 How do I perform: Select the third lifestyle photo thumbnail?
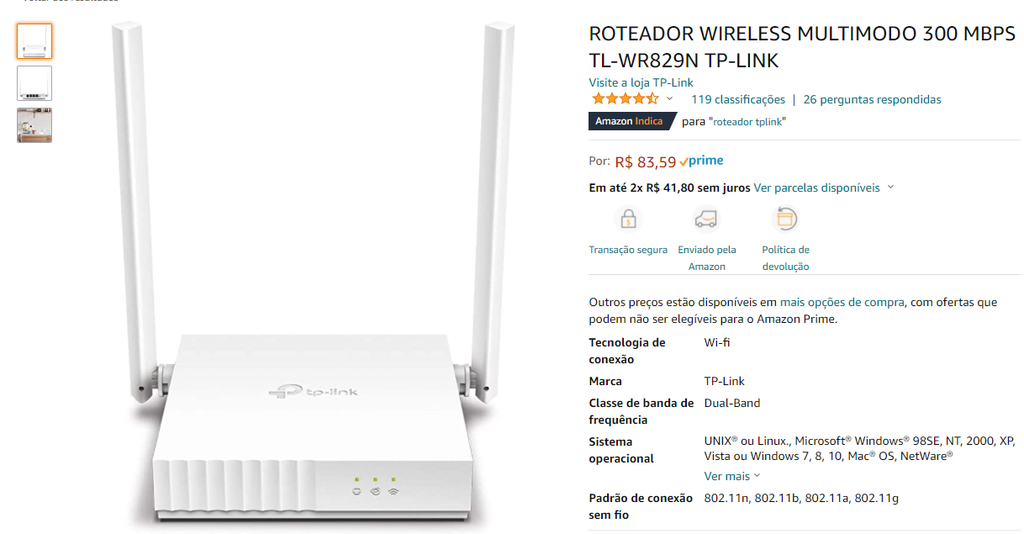(35, 125)
